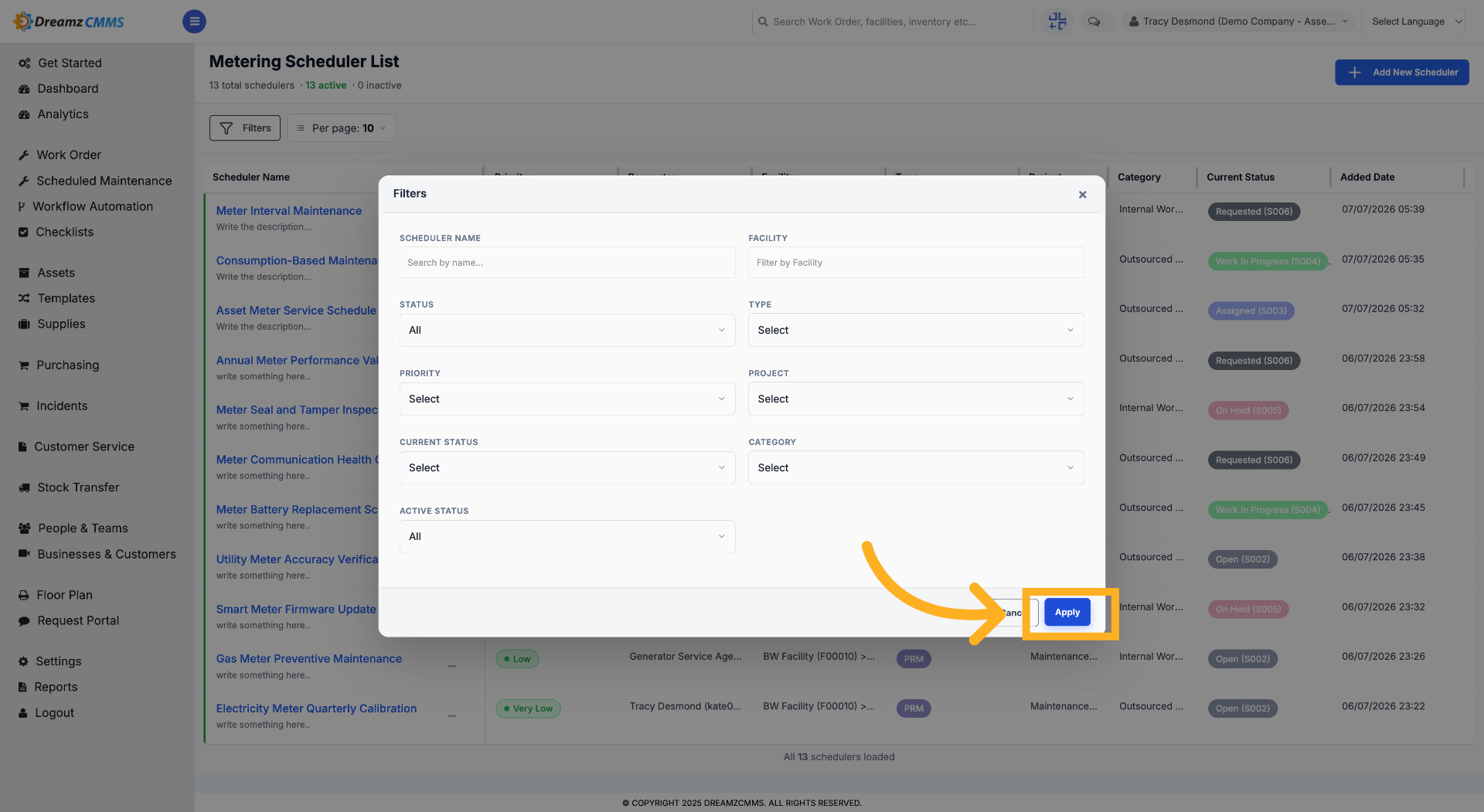Open options dots for Electricity Meter Quarterly Calibration

click(x=452, y=716)
